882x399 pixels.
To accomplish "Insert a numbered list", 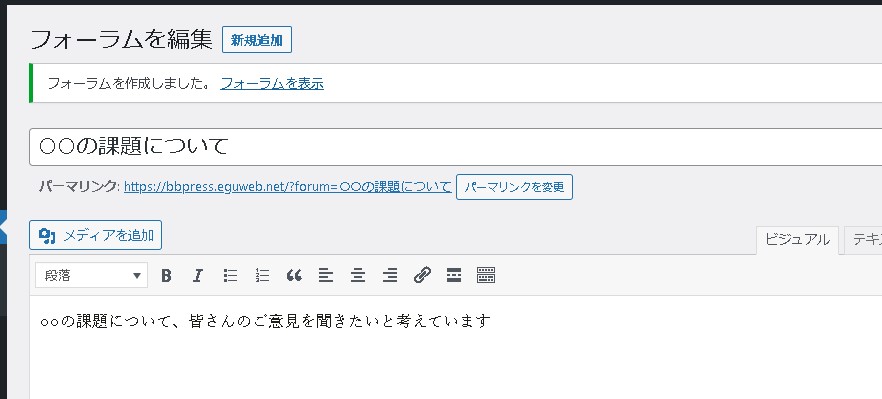I will click(x=262, y=275).
